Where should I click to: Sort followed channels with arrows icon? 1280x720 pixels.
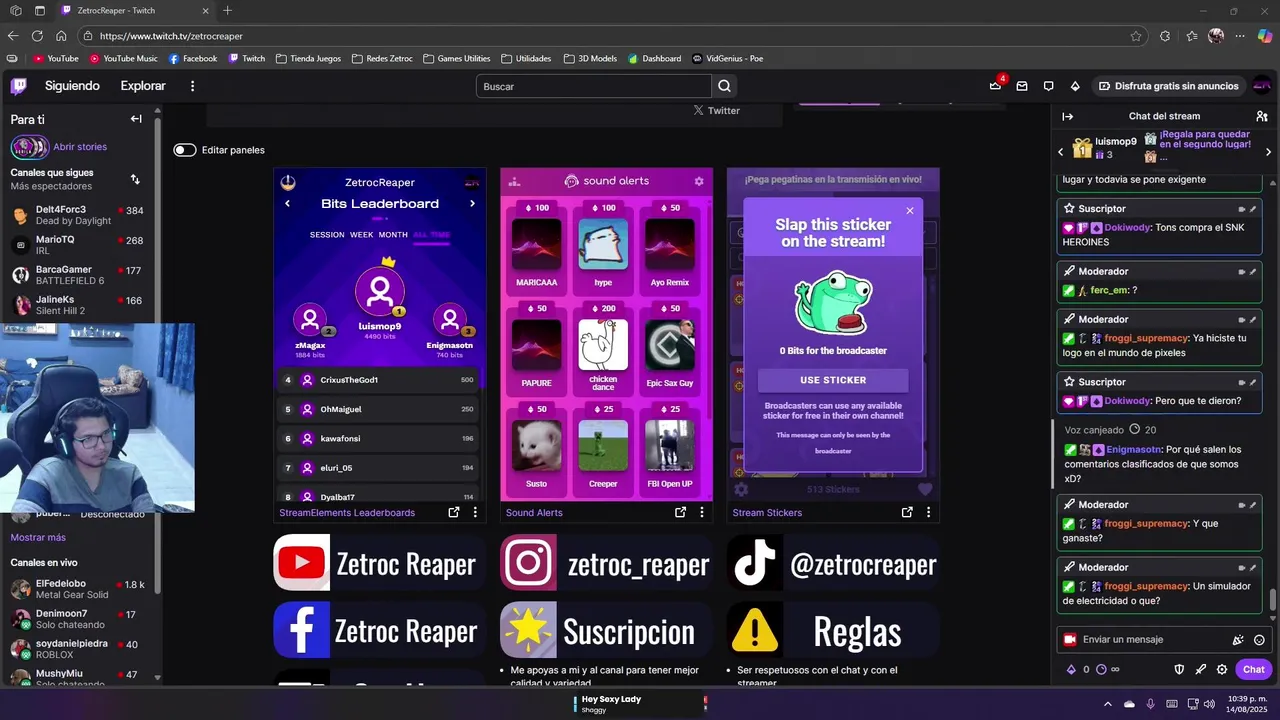click(135, 179)
